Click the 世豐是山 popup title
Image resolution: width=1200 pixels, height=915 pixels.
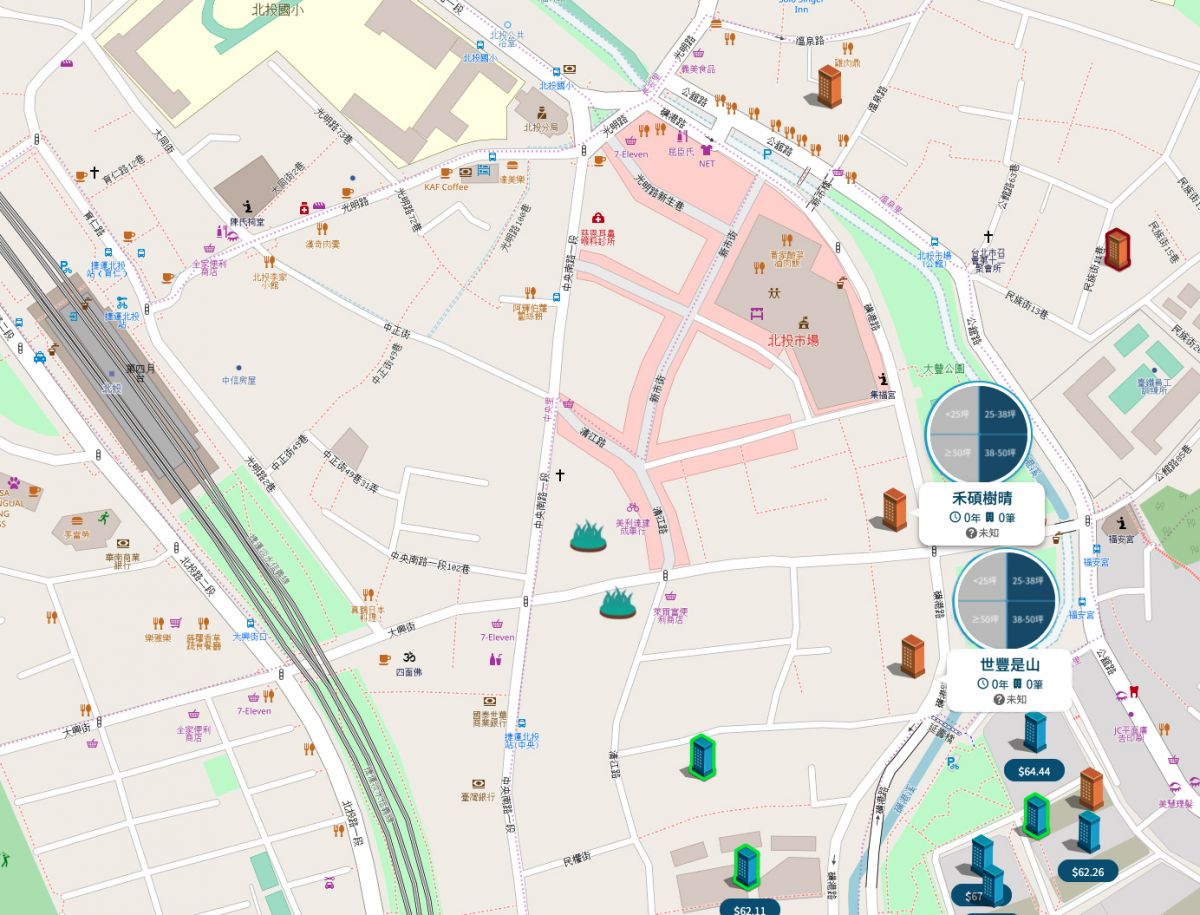[1010, 665]
